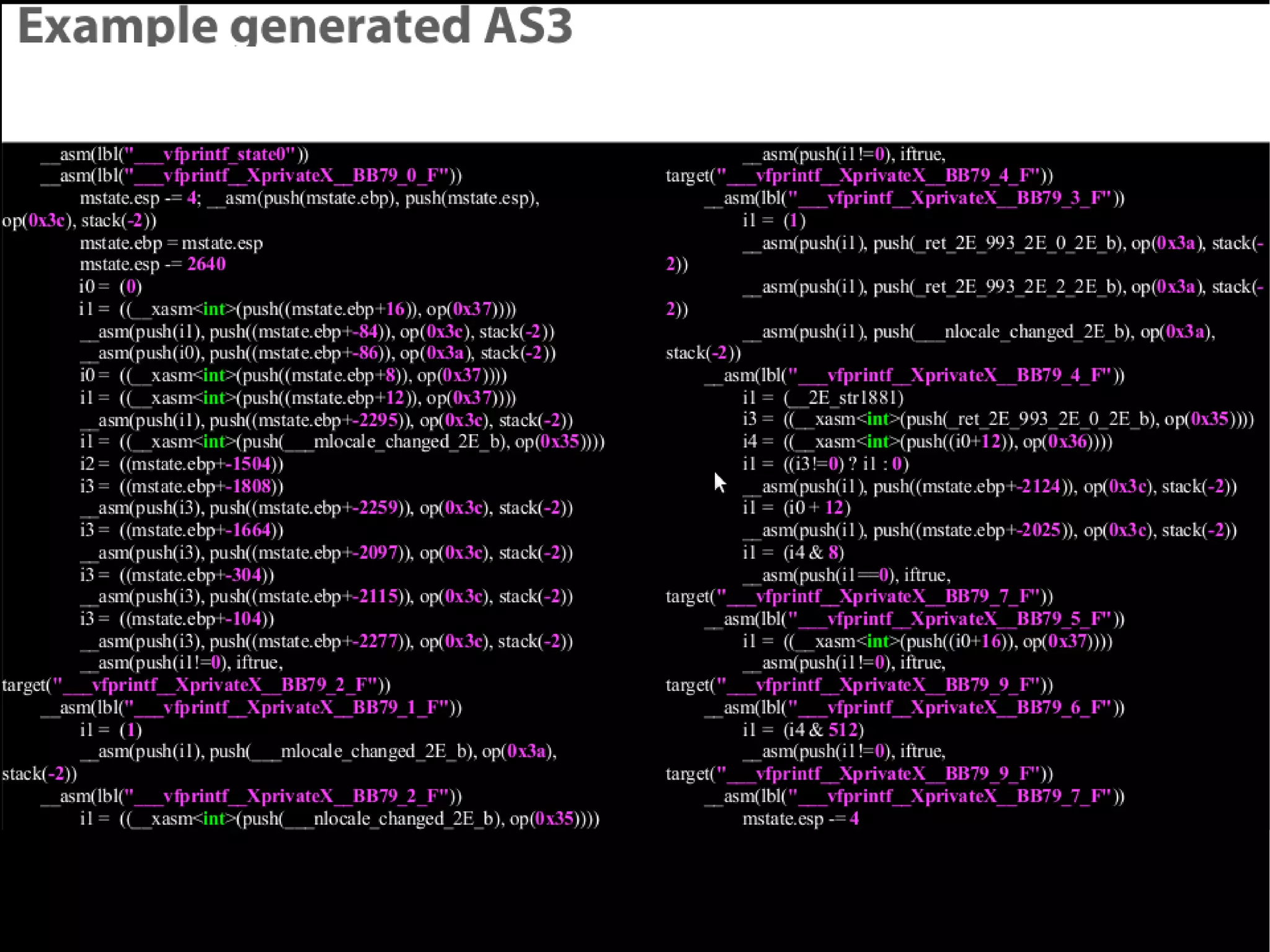Click the ternary 'i1 = ((i3!=0) ? i1 : 0)' line

pos(825,464)
